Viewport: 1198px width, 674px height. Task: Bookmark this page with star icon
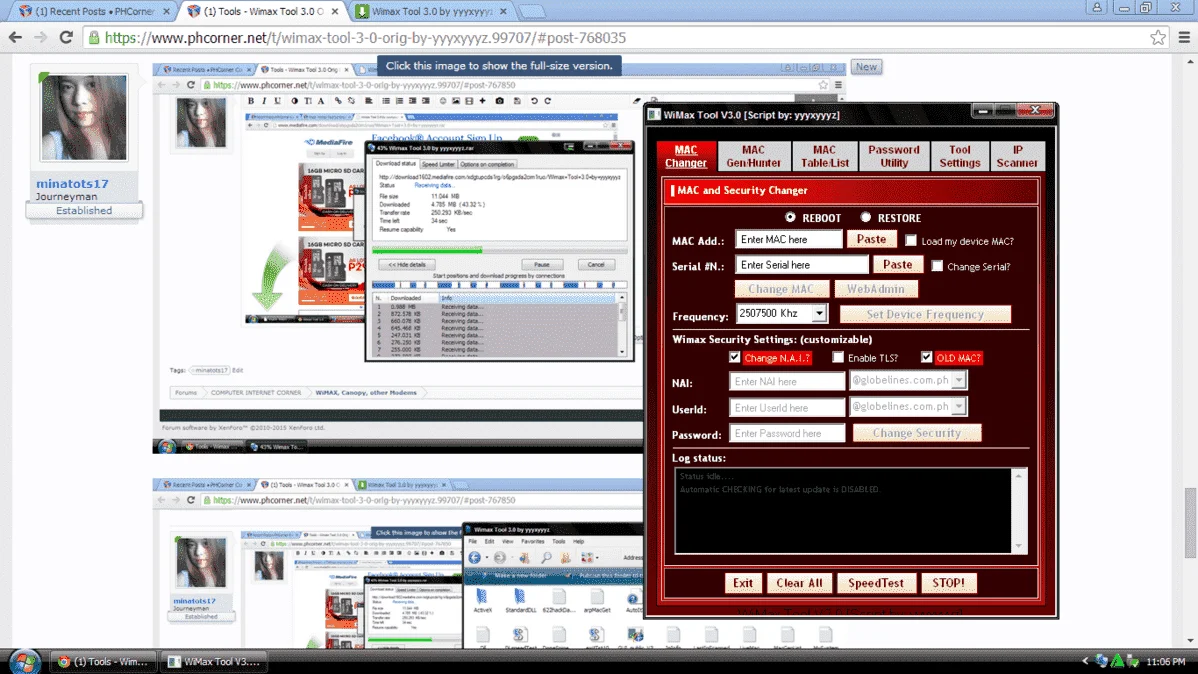tap(1158, 37)
